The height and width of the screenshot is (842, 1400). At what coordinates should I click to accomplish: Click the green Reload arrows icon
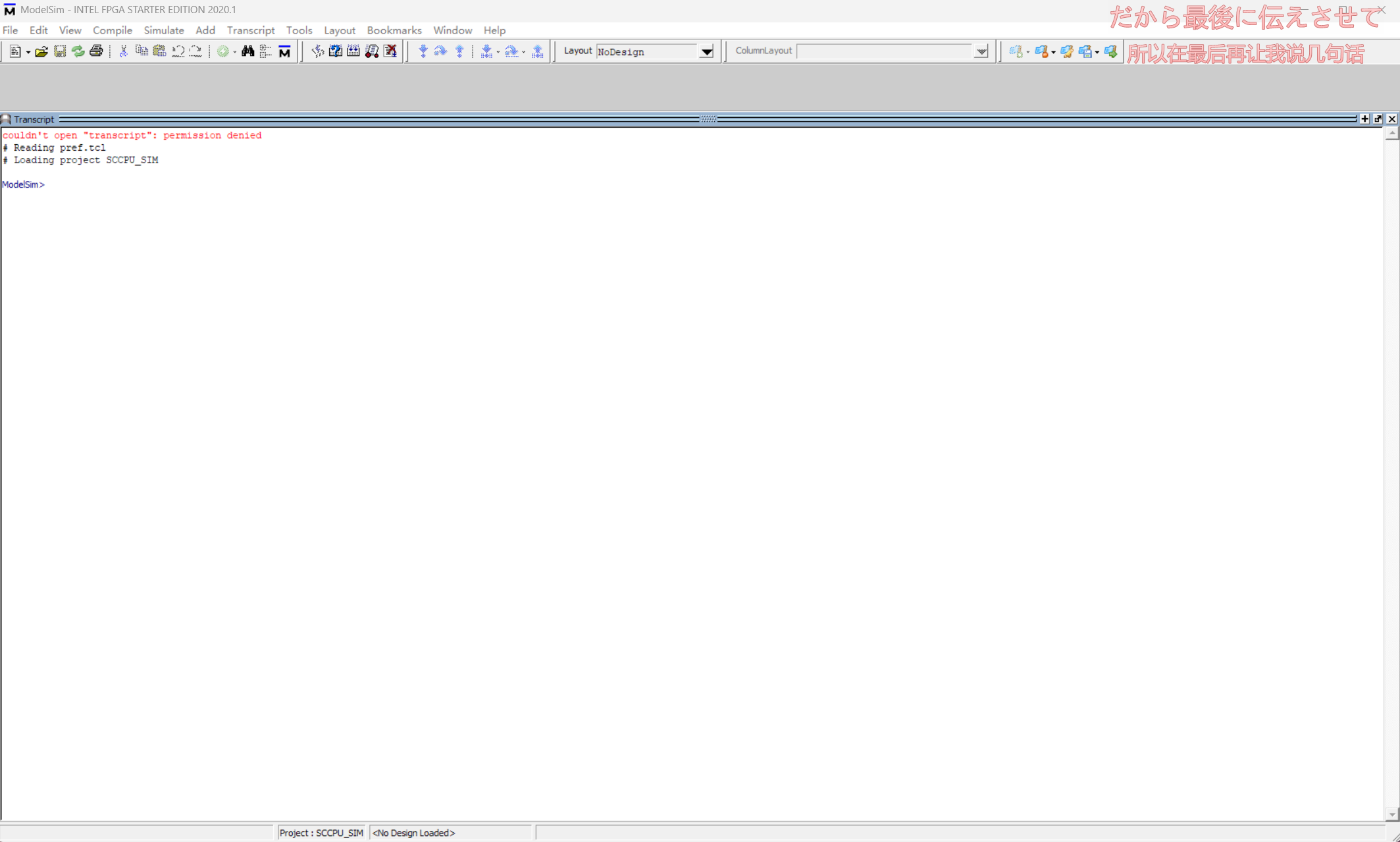click(x=78, y=51)
